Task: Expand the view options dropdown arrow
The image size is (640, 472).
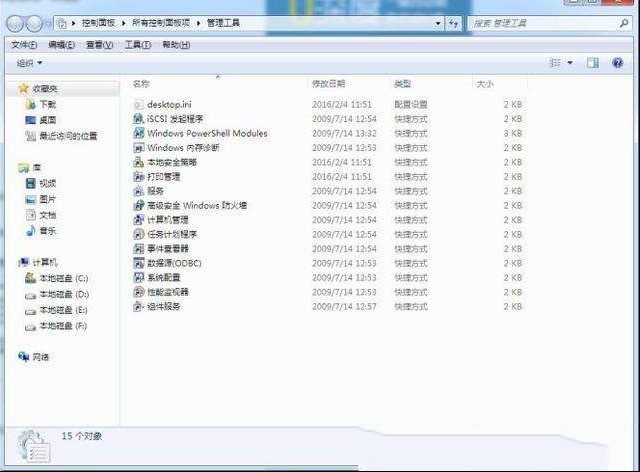Action: click(570, 63)
